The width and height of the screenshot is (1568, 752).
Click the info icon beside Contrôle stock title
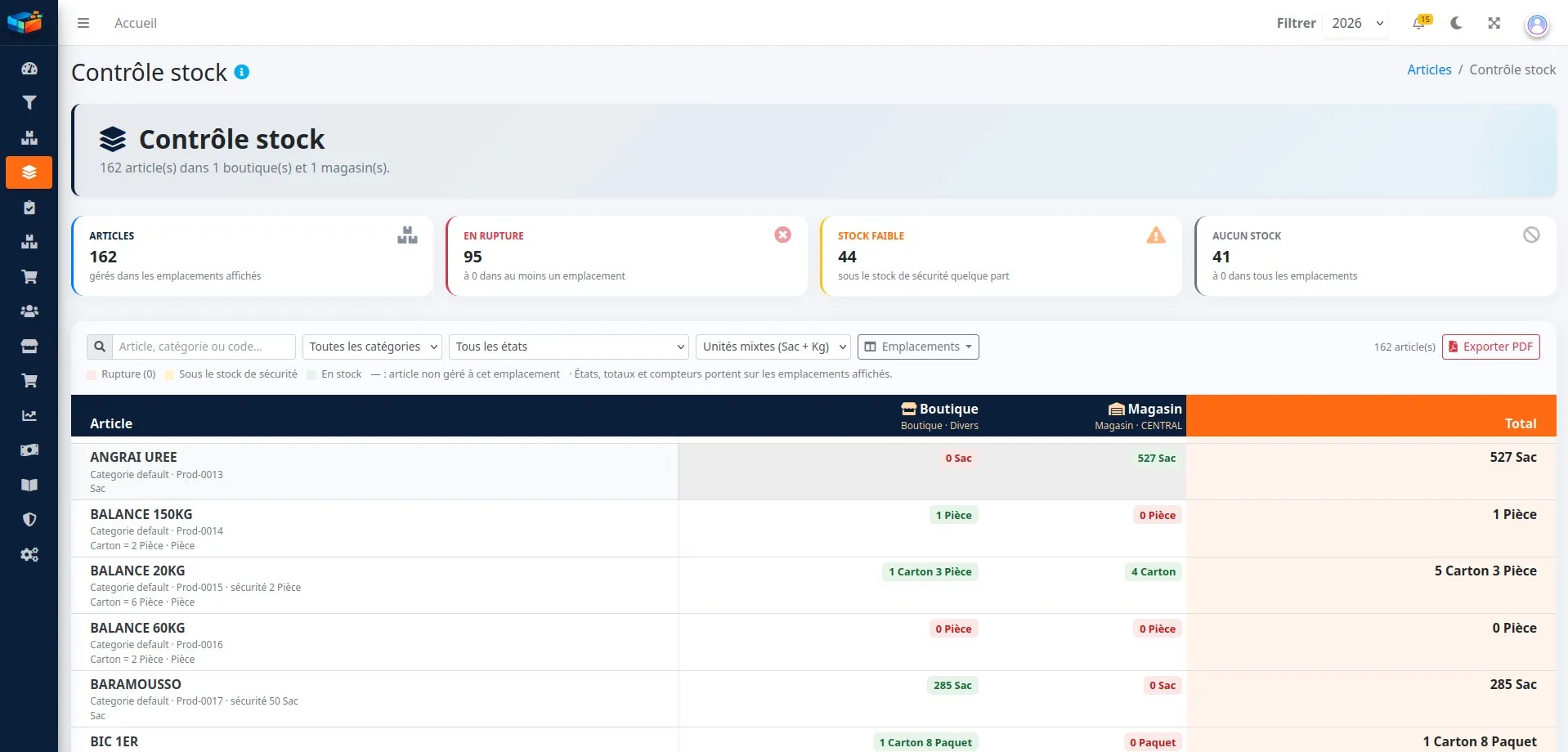[x=242, y=72]
